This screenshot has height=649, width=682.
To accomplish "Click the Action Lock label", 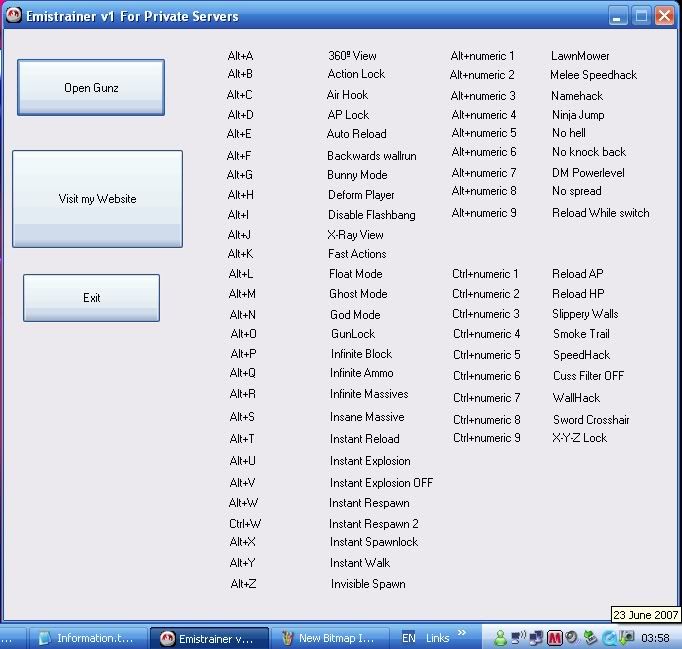I will pyautogui.click(x=356, y=74).
